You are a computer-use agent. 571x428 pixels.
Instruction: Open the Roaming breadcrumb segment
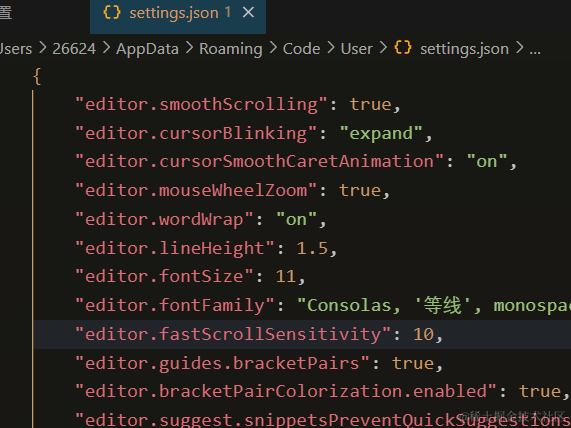pyautogui.click(x=231, y=49)
